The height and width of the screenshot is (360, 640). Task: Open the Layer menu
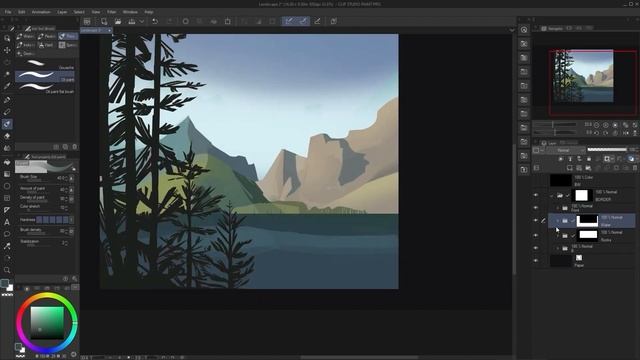click(62, 12)
